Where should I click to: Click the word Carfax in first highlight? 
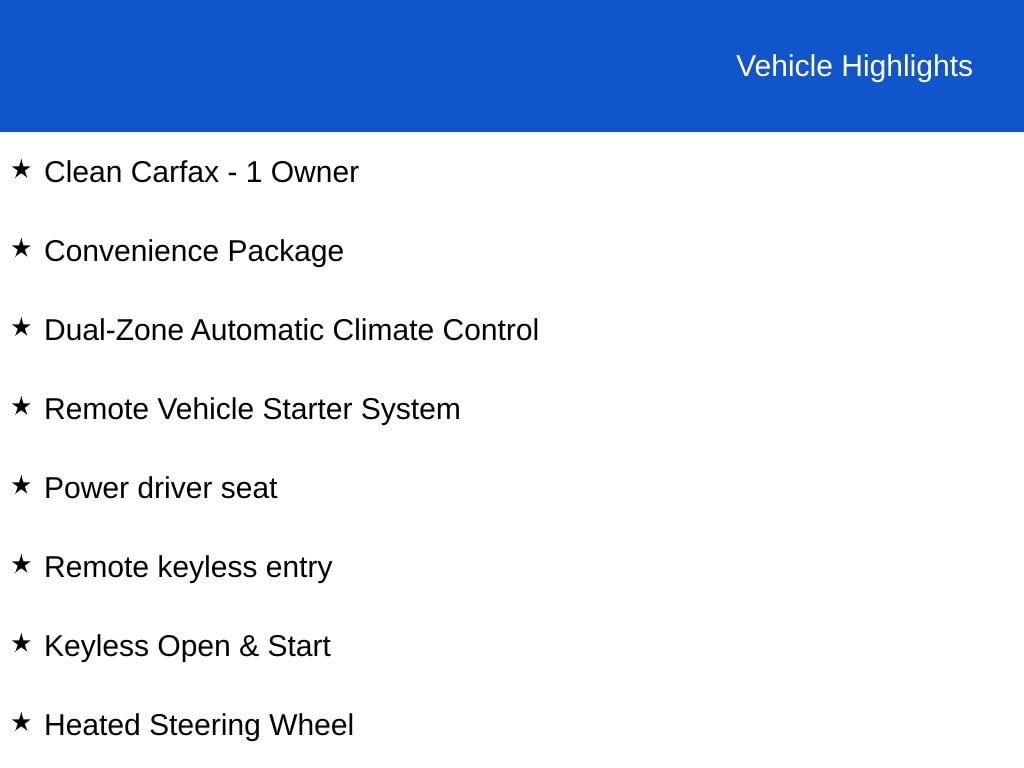[176, 172]
